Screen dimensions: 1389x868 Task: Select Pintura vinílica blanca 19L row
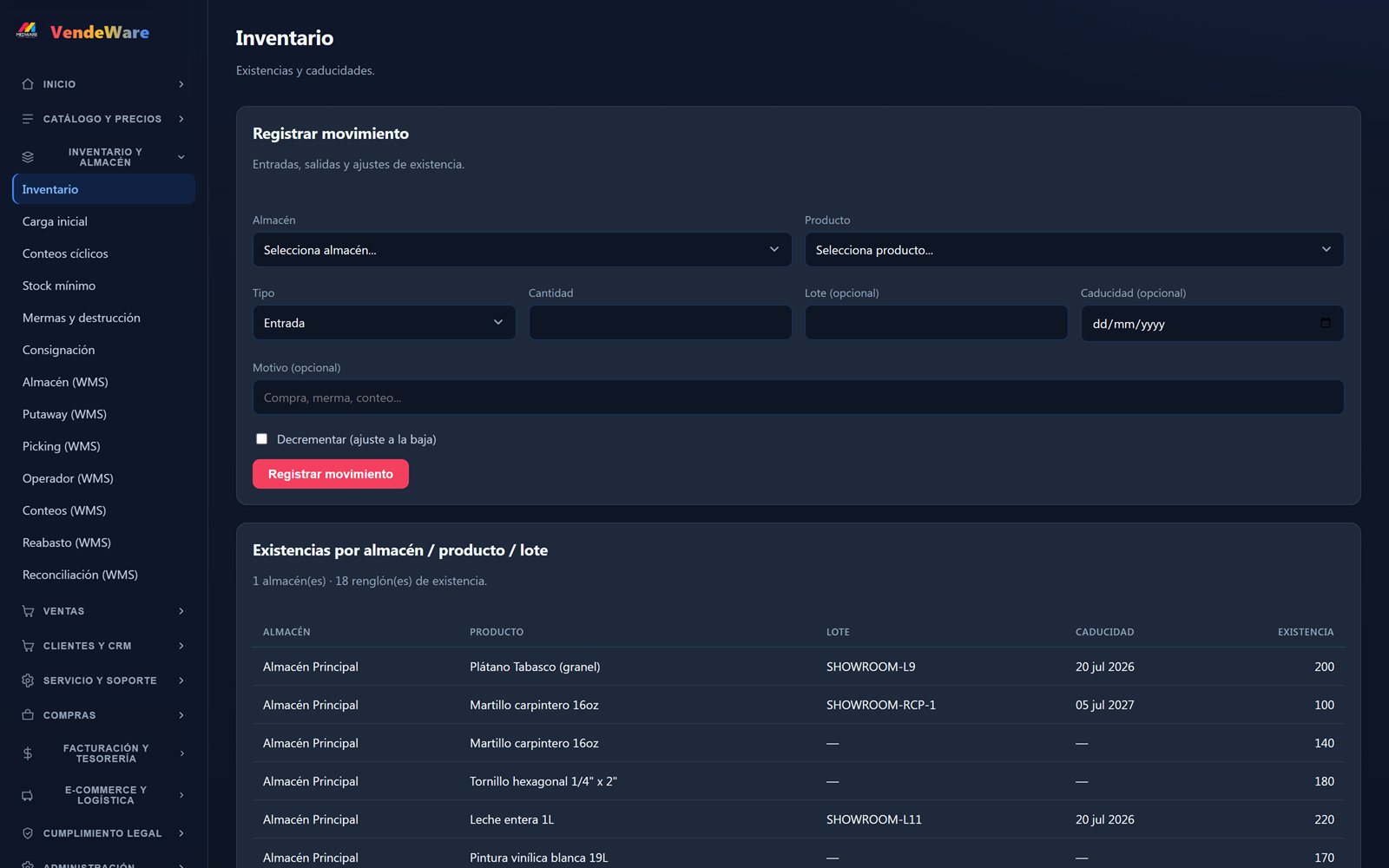point(798,854)
